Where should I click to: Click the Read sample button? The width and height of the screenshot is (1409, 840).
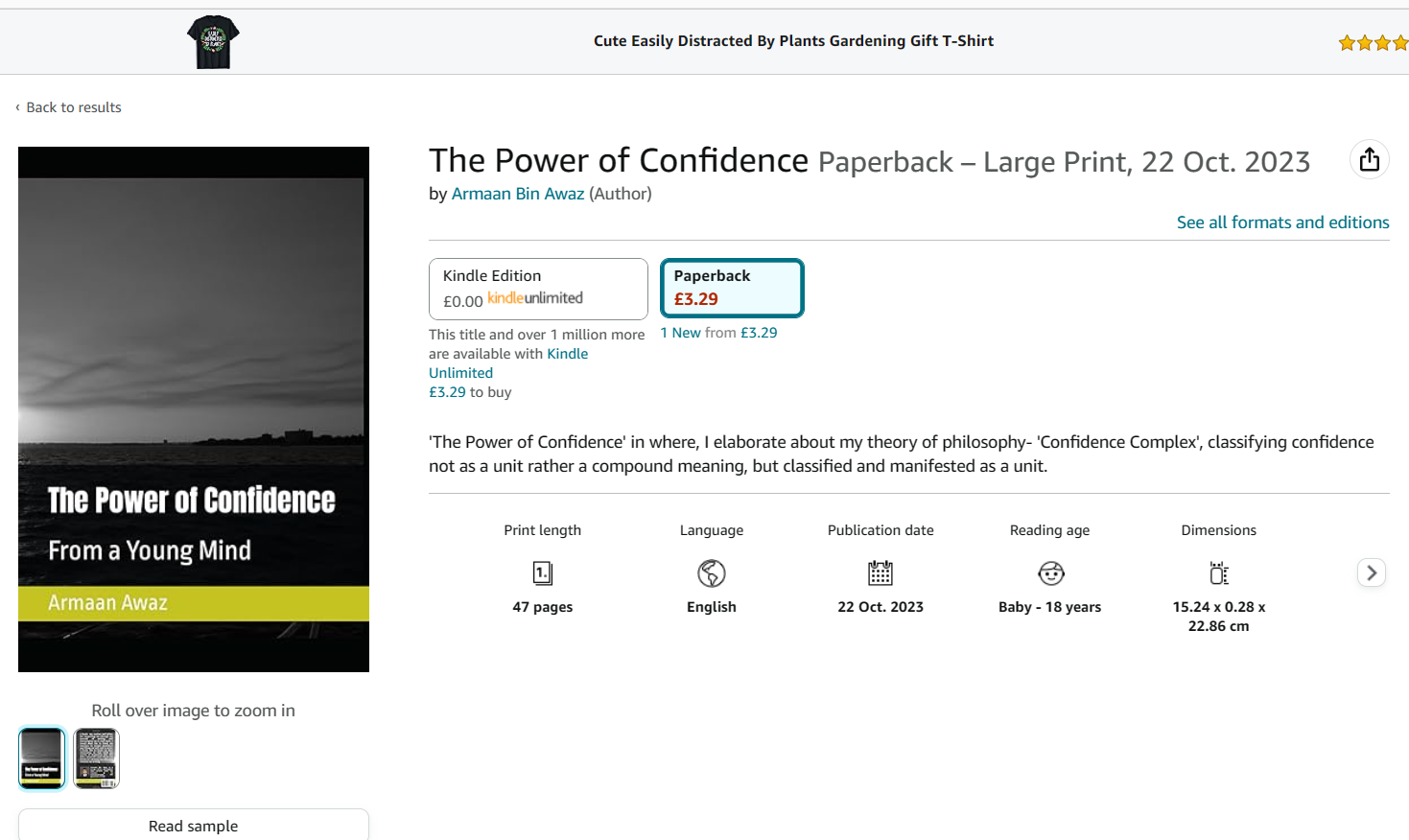(x=194, y=825)
